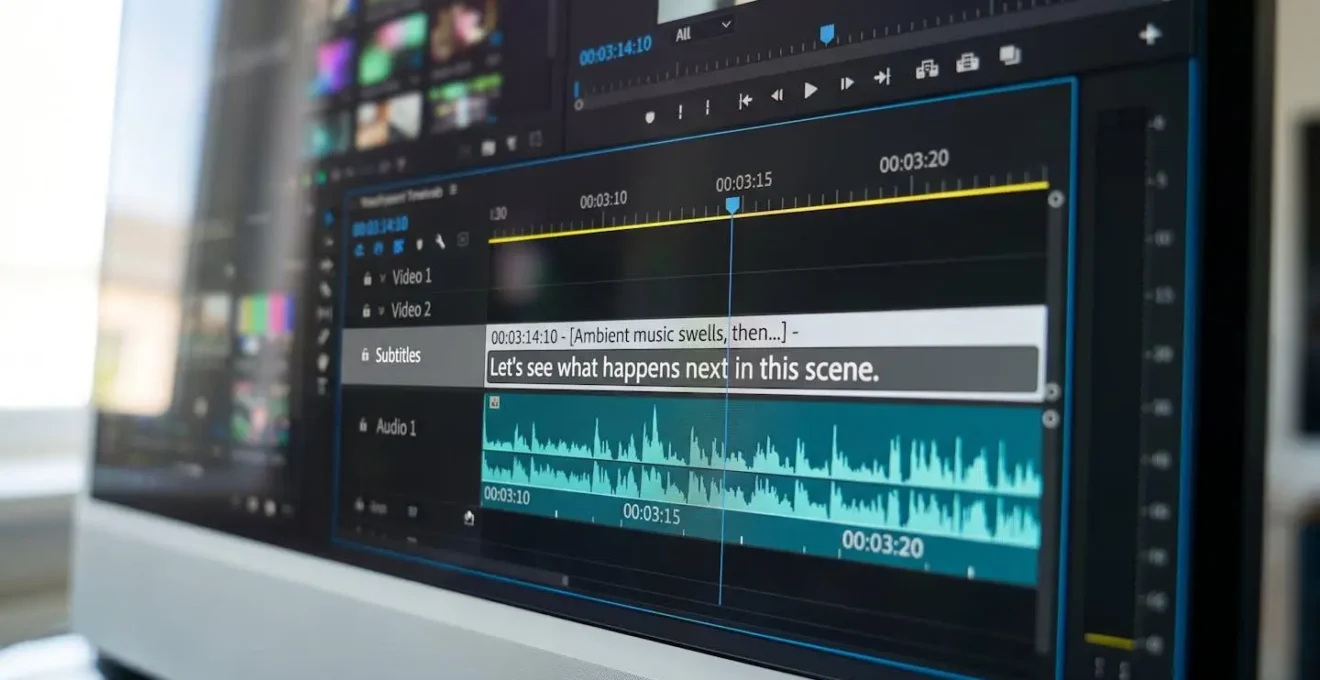Click the caption track options icon beside wrench
Viewport: 1320px width, 680px height.
click(x=463, y=240)
